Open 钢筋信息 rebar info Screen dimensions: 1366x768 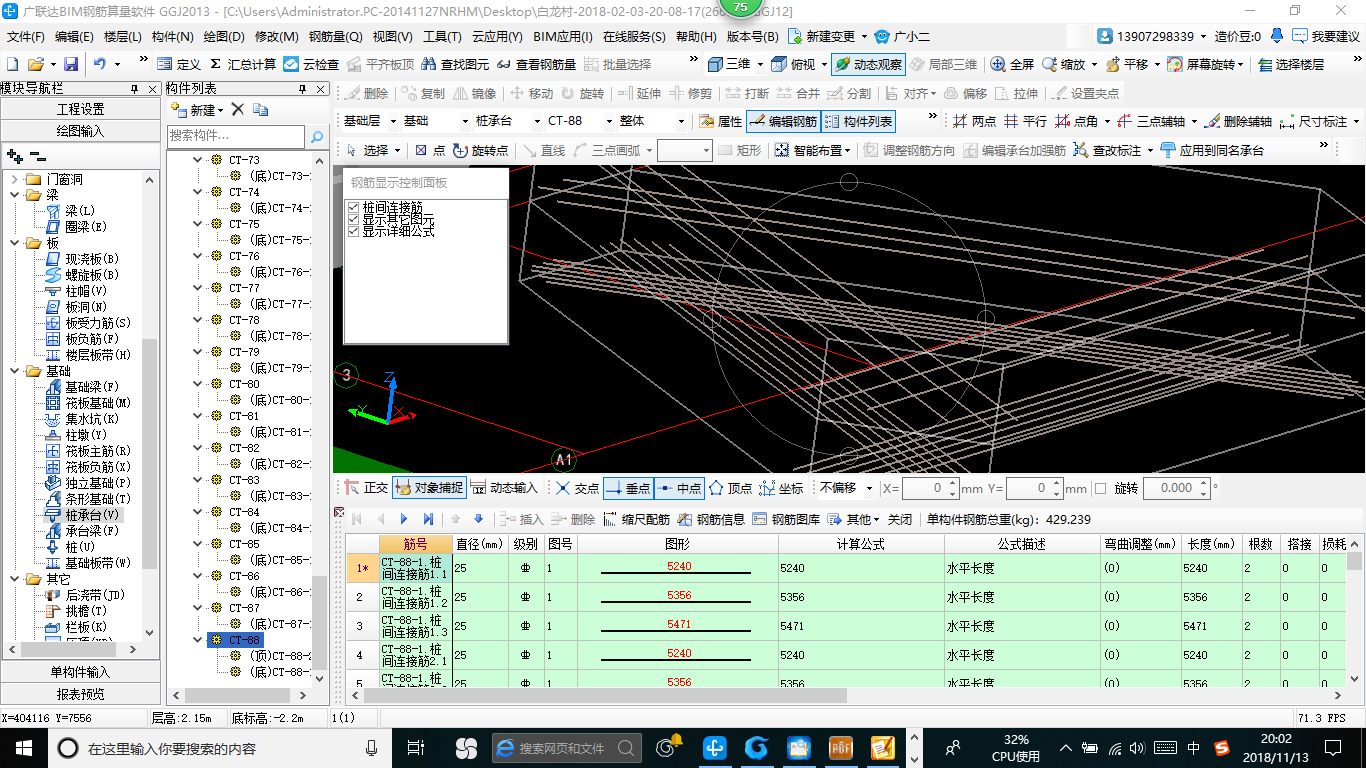(711, 519)
